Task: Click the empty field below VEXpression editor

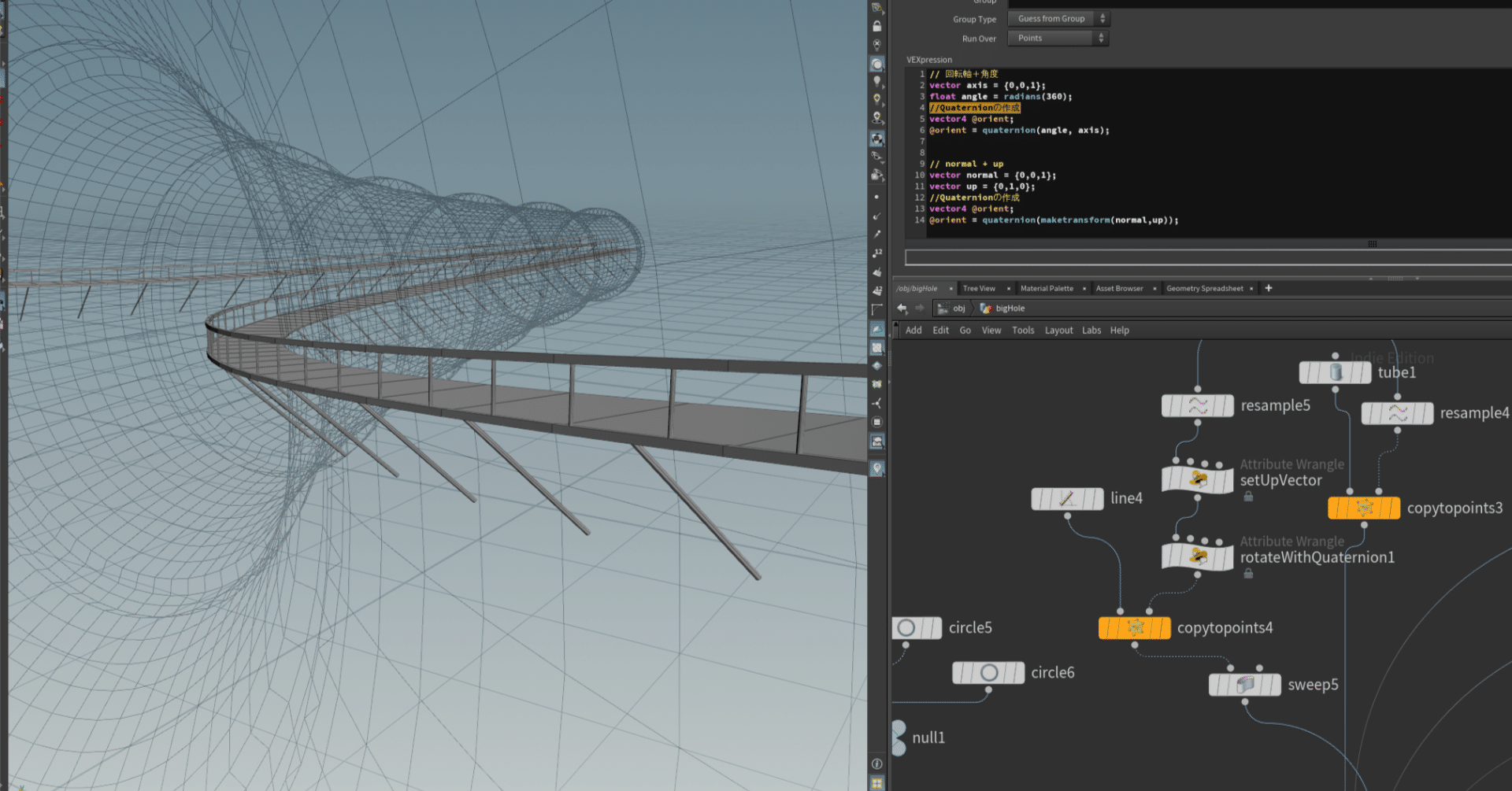Action: pos(1208,257)
